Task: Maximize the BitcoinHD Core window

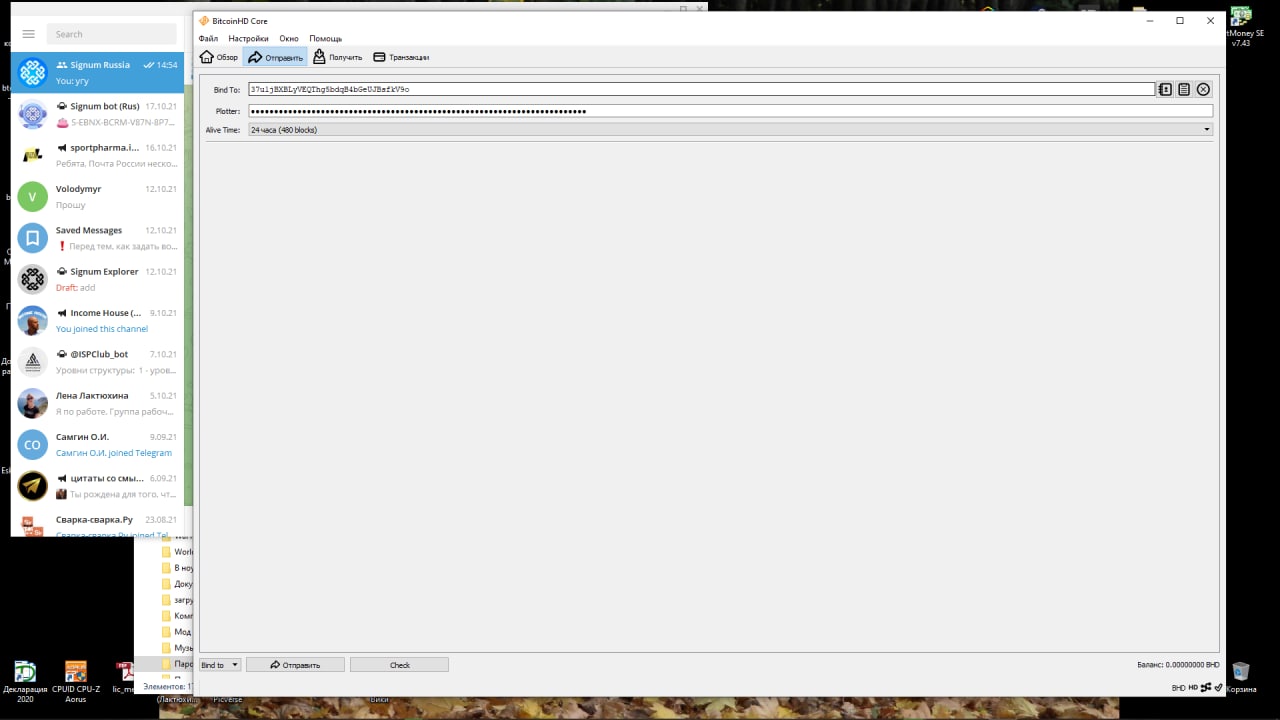Action: pos(1180,20)
